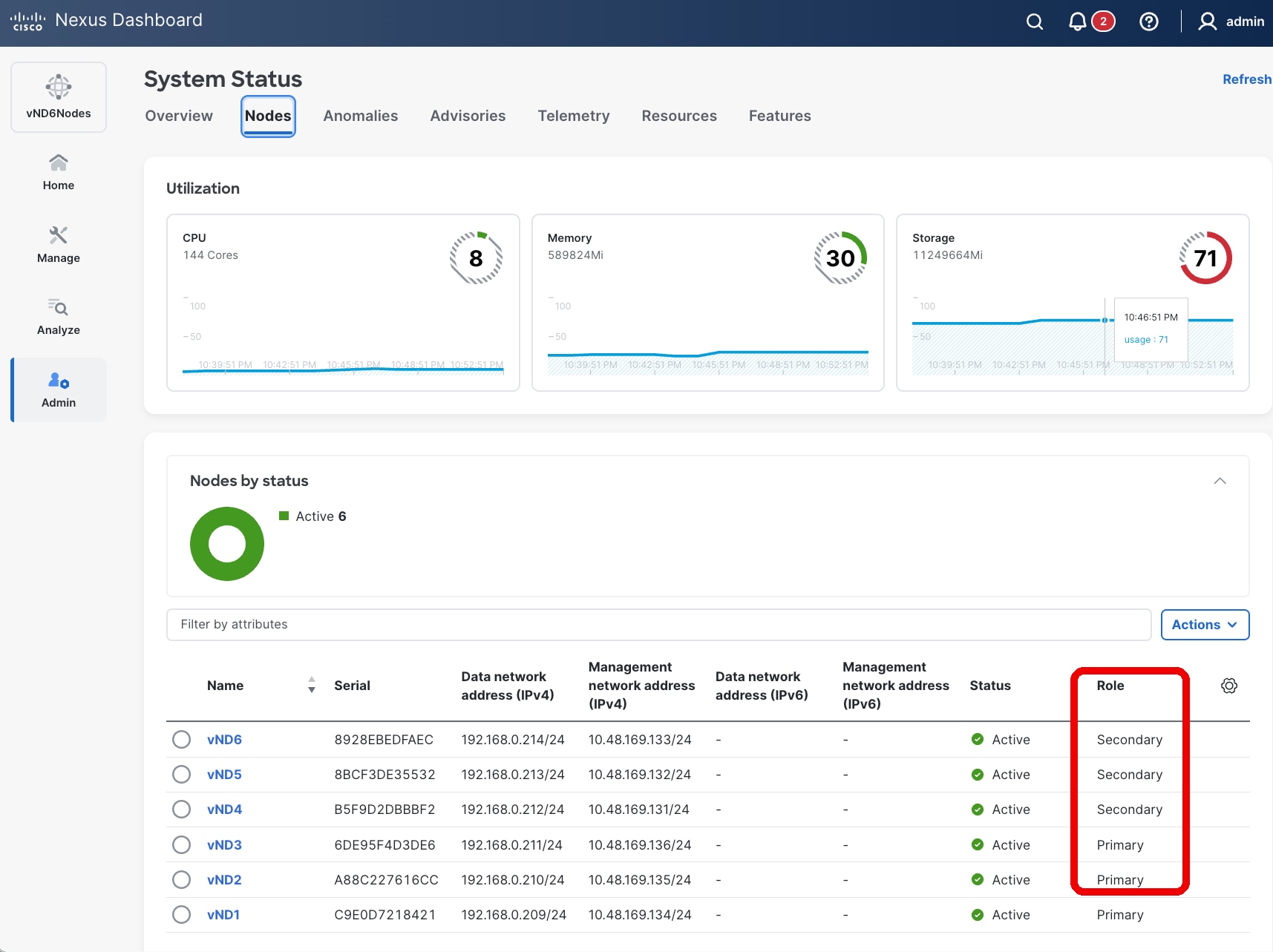Click the Filter by attributes field
The image size is (1273, 952).
click(x=658, y=625)
